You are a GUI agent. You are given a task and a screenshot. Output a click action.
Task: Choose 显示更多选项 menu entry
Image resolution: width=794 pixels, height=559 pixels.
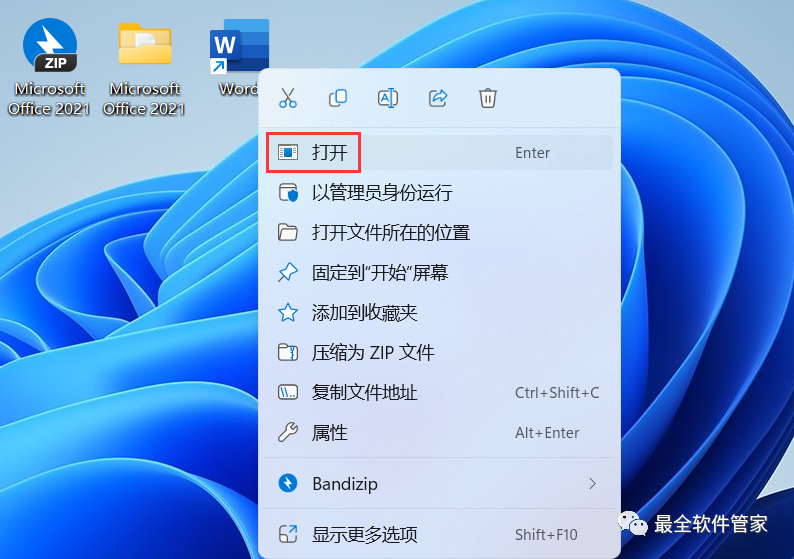click(x=439, y=534)
